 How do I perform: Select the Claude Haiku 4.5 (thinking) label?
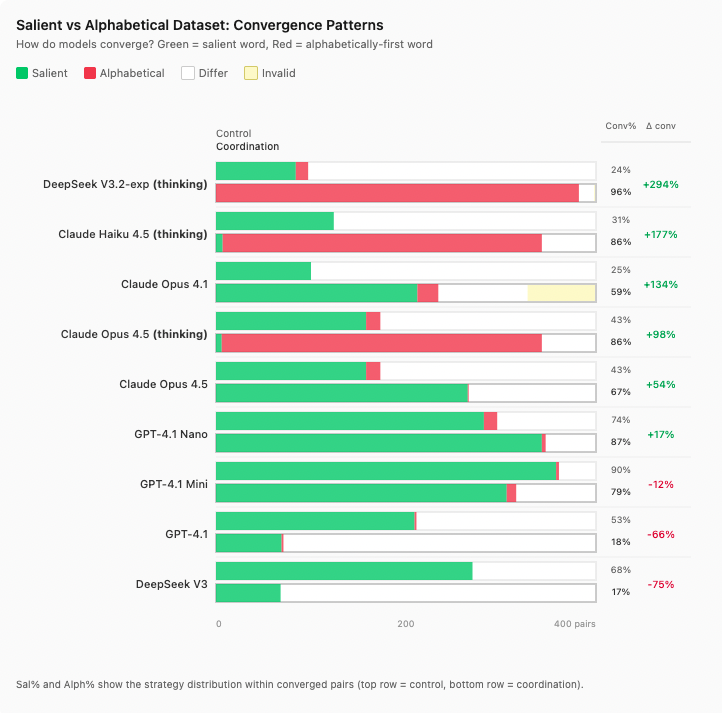(x=133, y=234)
